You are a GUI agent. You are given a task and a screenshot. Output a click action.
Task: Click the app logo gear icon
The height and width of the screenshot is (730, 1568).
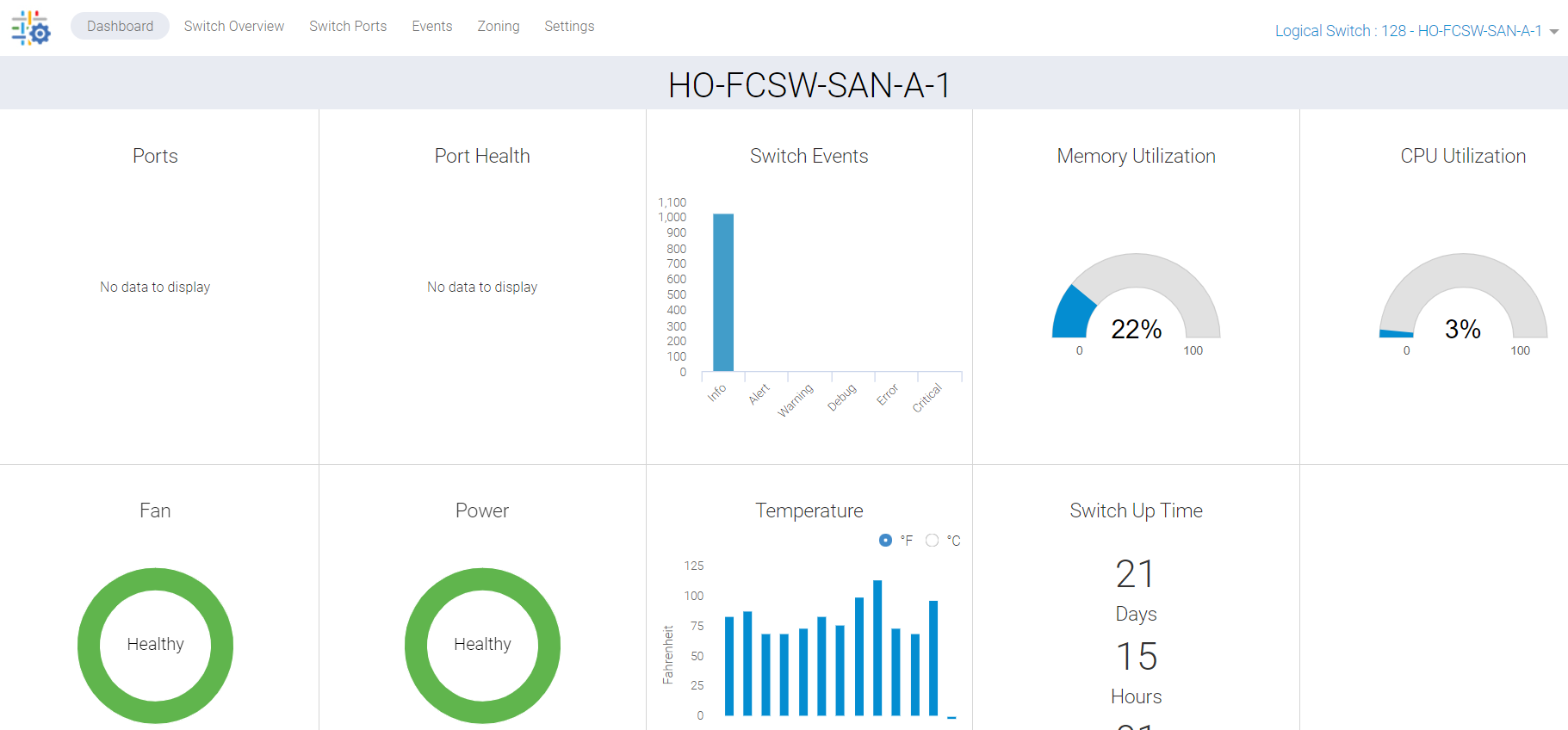(31, 28)
